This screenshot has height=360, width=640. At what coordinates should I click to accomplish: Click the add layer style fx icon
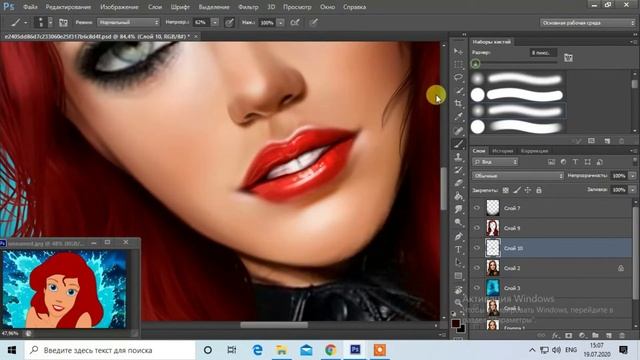click(555, 336)
